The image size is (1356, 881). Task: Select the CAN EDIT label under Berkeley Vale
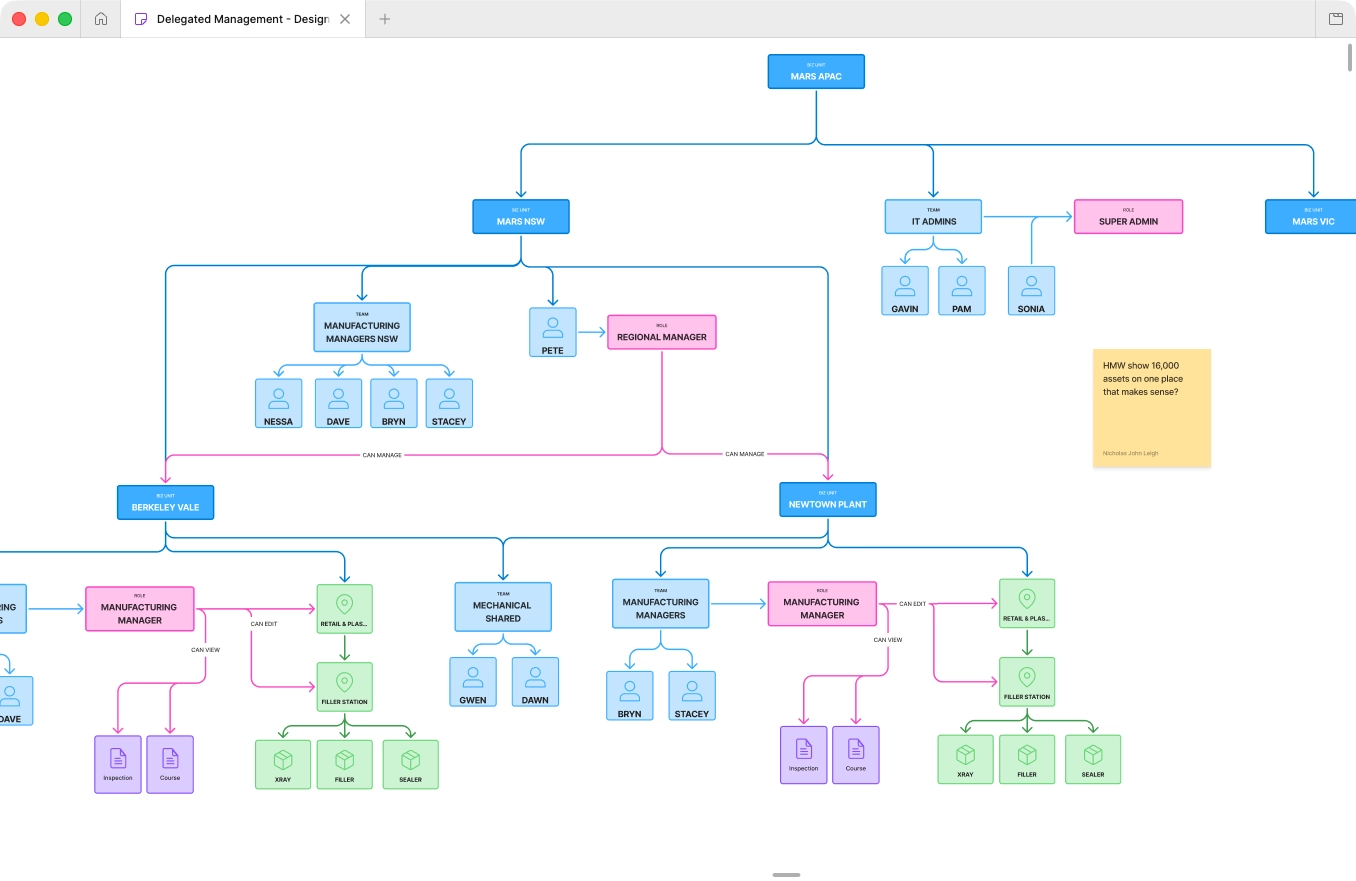[x=264, y=624]
